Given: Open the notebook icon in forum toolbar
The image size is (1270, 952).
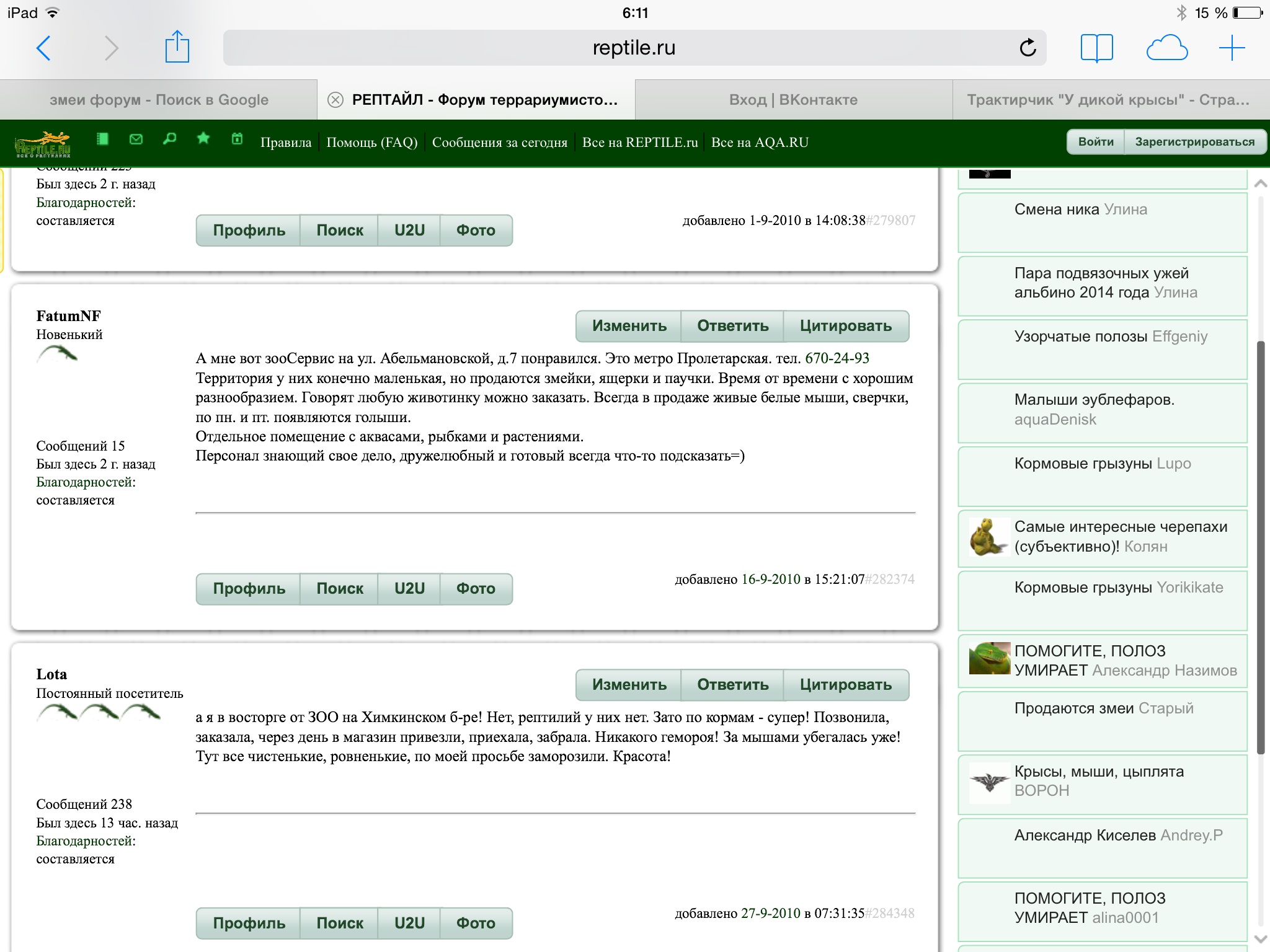Looking at the screenshot, I should pyautogui.click(x=103, y=139).
